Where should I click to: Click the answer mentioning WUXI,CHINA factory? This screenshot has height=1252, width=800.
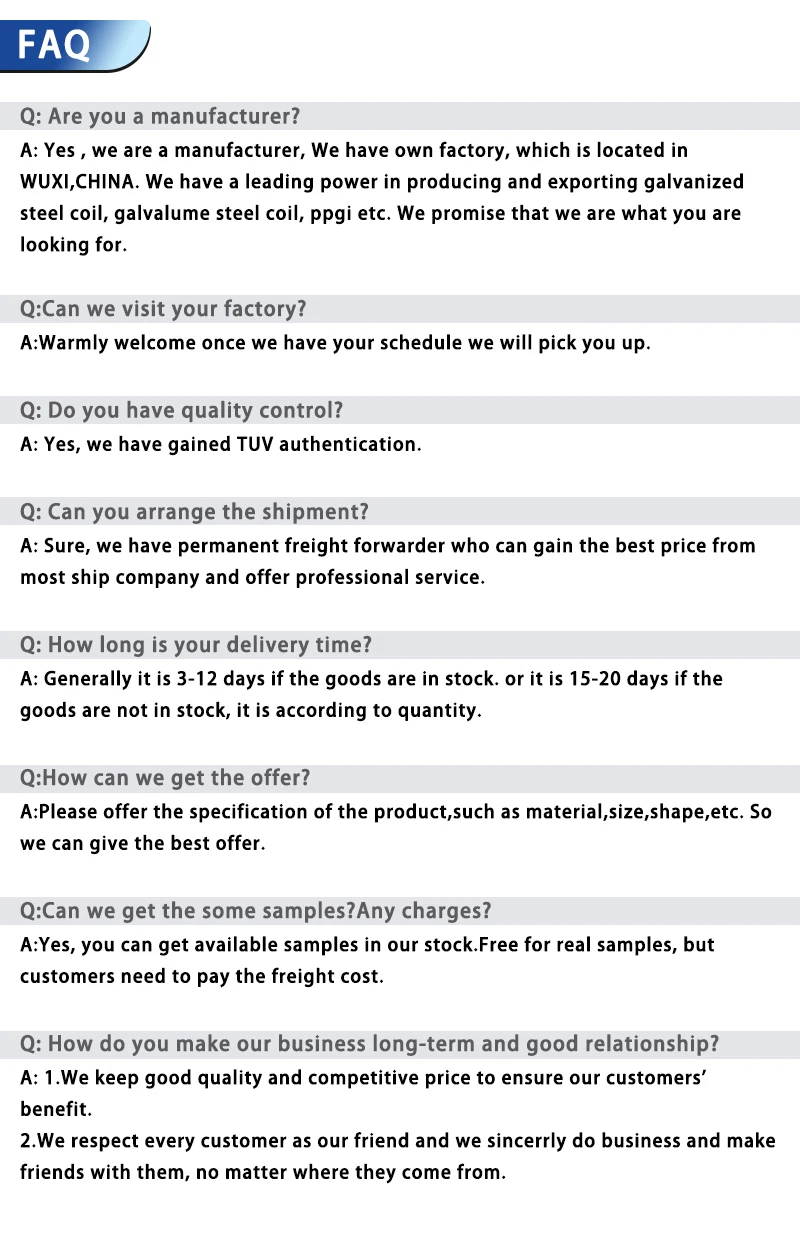pyautogui.click(x=382, y=197)
